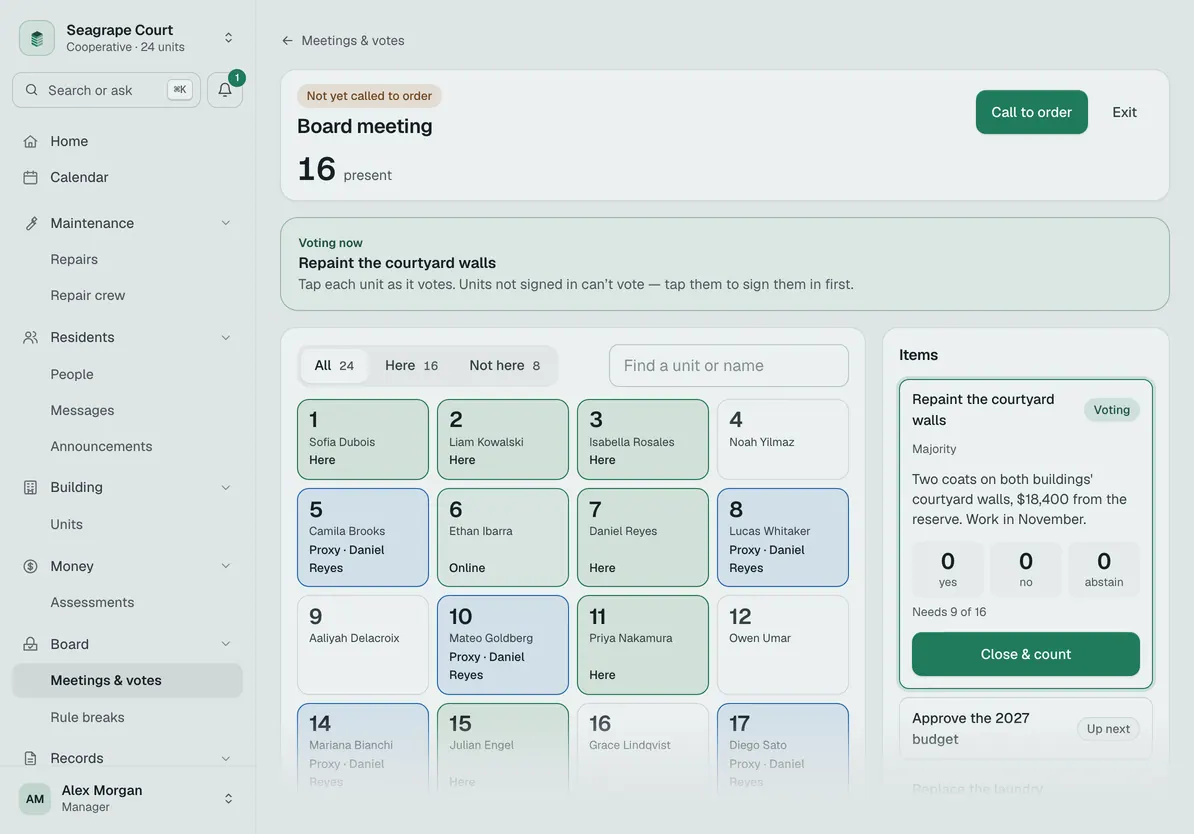Click the Records document icon
This screenshot has width=1194, height=834.
click(x=30, y=759)
